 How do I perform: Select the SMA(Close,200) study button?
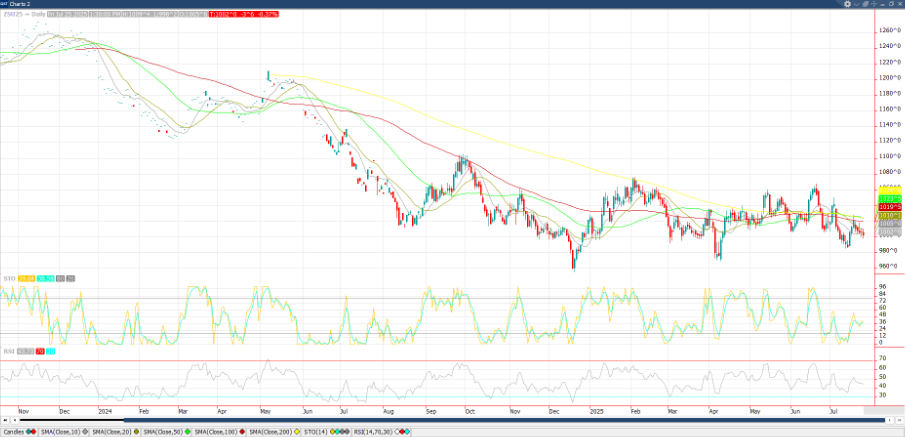[x=274, y=432]
